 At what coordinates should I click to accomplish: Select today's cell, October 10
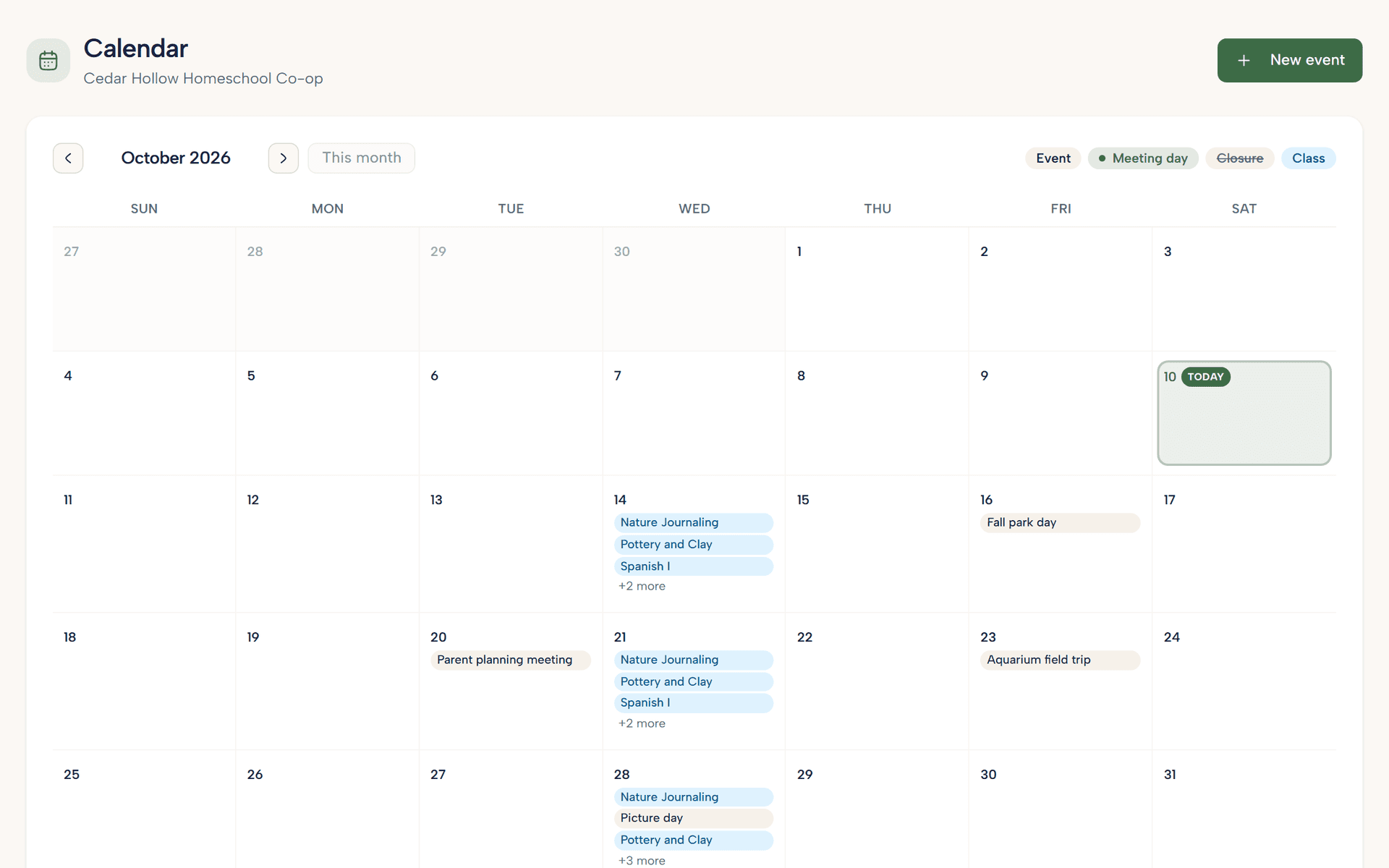coord(1244,413)
